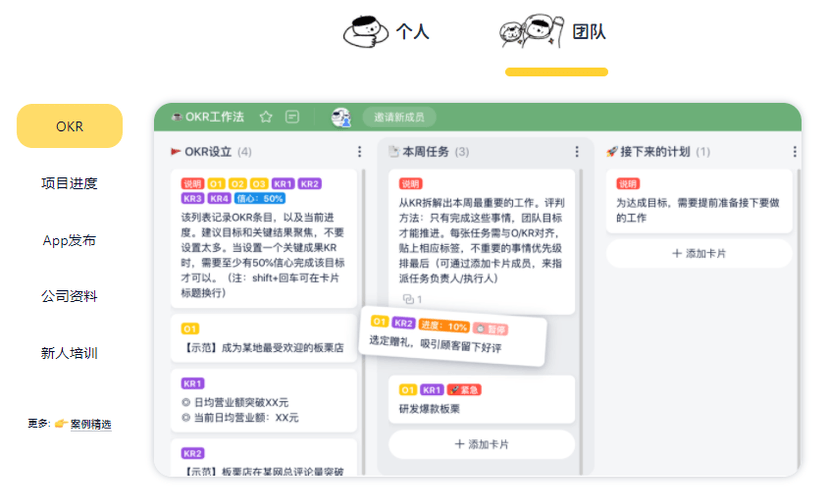Click the 说明 label in 接下来的计划 list
This screenshot has width=828, height=503.
(x=628, y=184)
